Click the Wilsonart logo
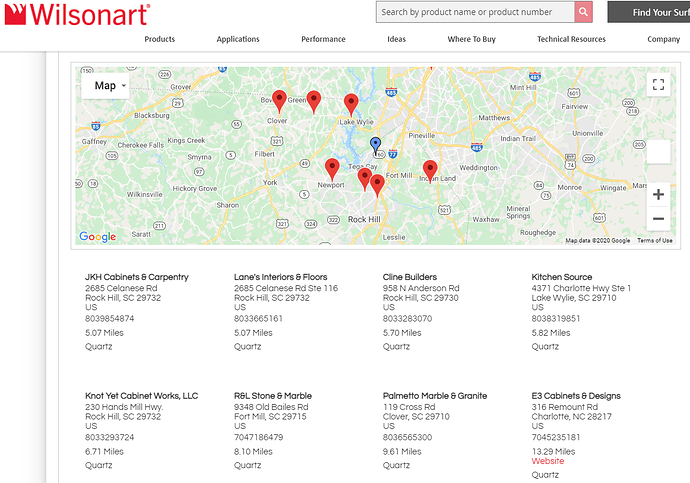The height and width of the screenshot is (483, 690). point(77,14)
